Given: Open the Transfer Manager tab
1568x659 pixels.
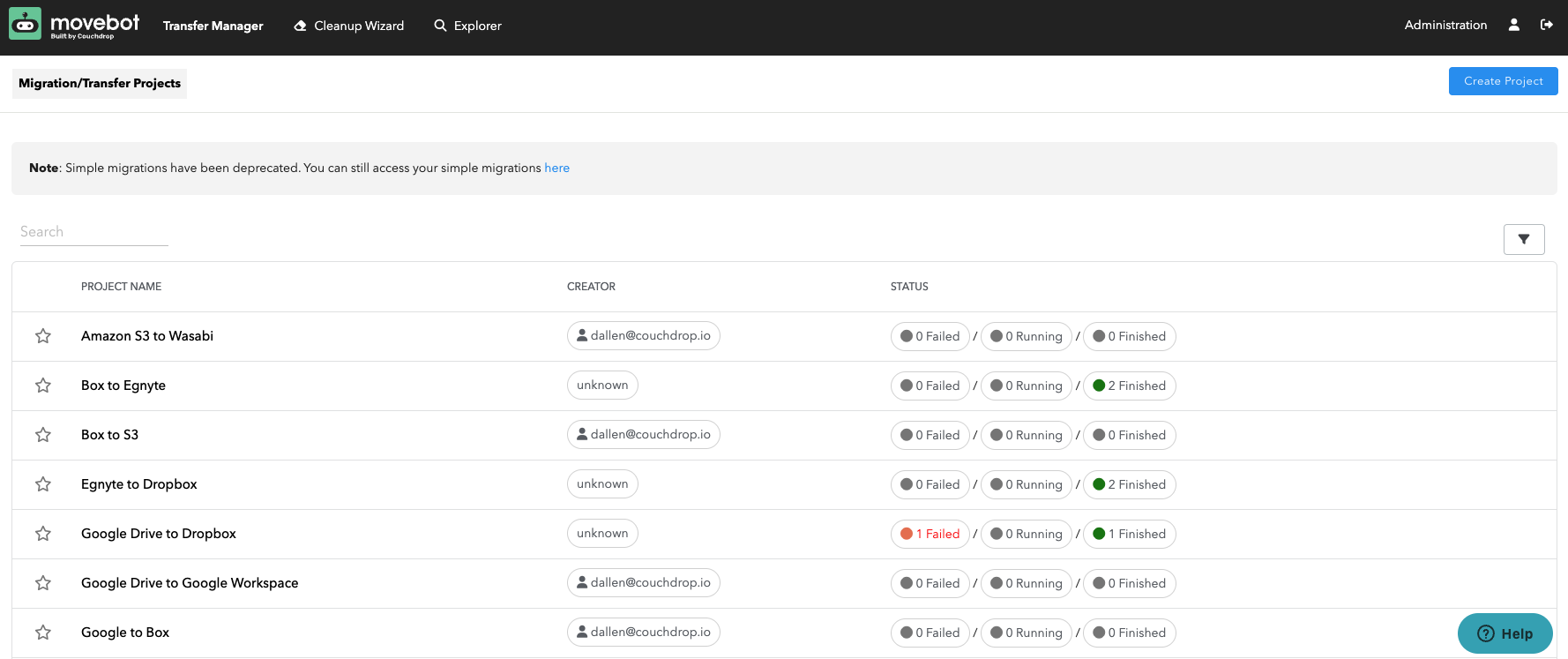Looking at the screenshot, I should coord(213,26).
